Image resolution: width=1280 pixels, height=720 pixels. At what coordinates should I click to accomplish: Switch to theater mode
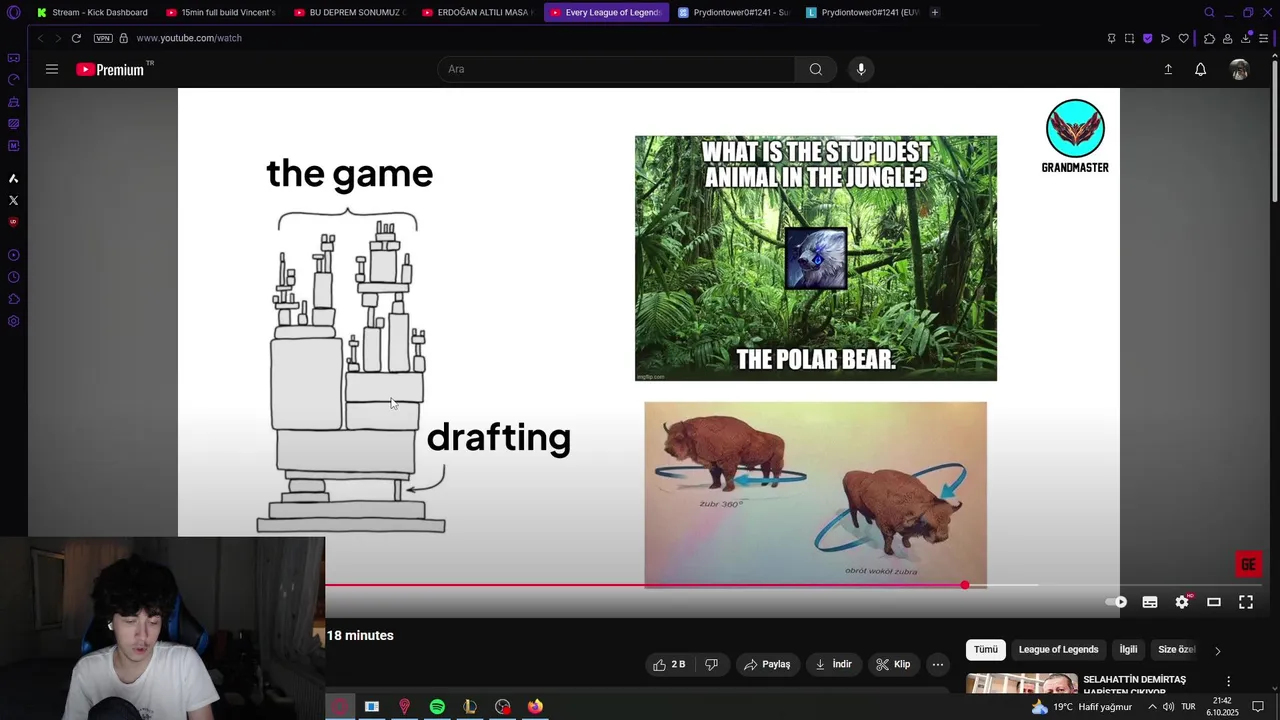pyautogui.click(x=1214, y=602)
